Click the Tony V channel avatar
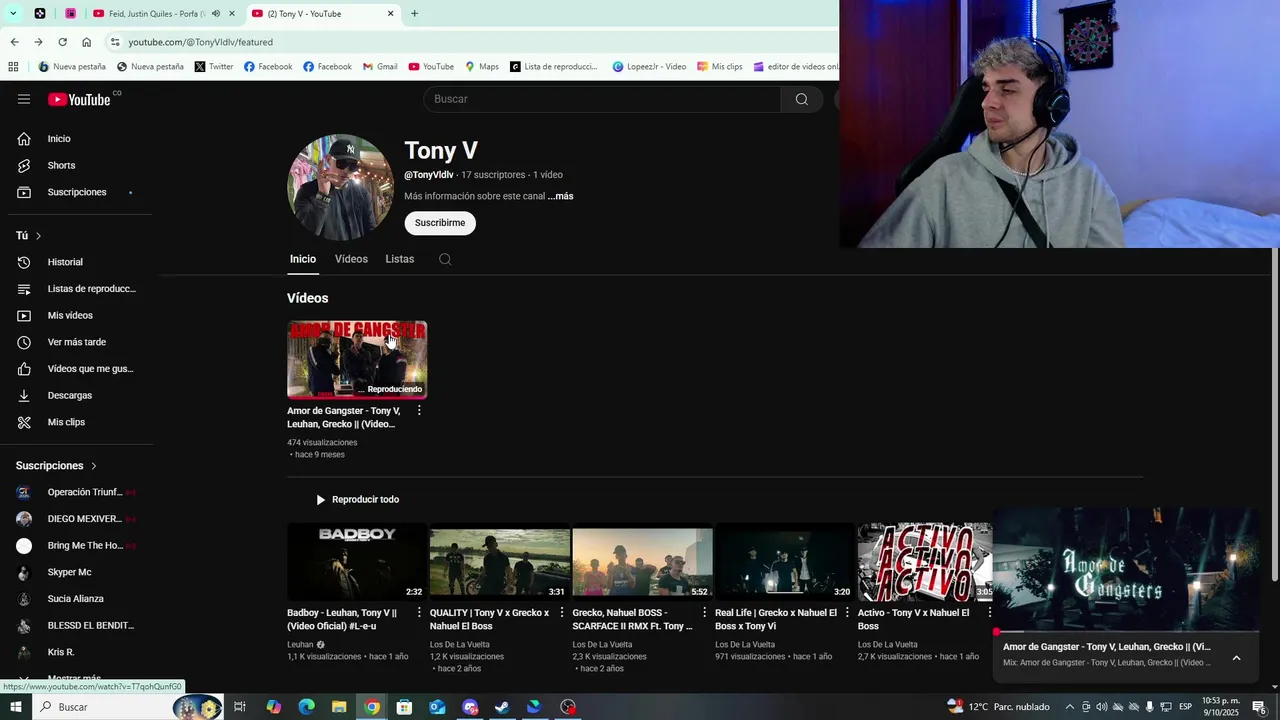1280x720 pixels. 341,187
